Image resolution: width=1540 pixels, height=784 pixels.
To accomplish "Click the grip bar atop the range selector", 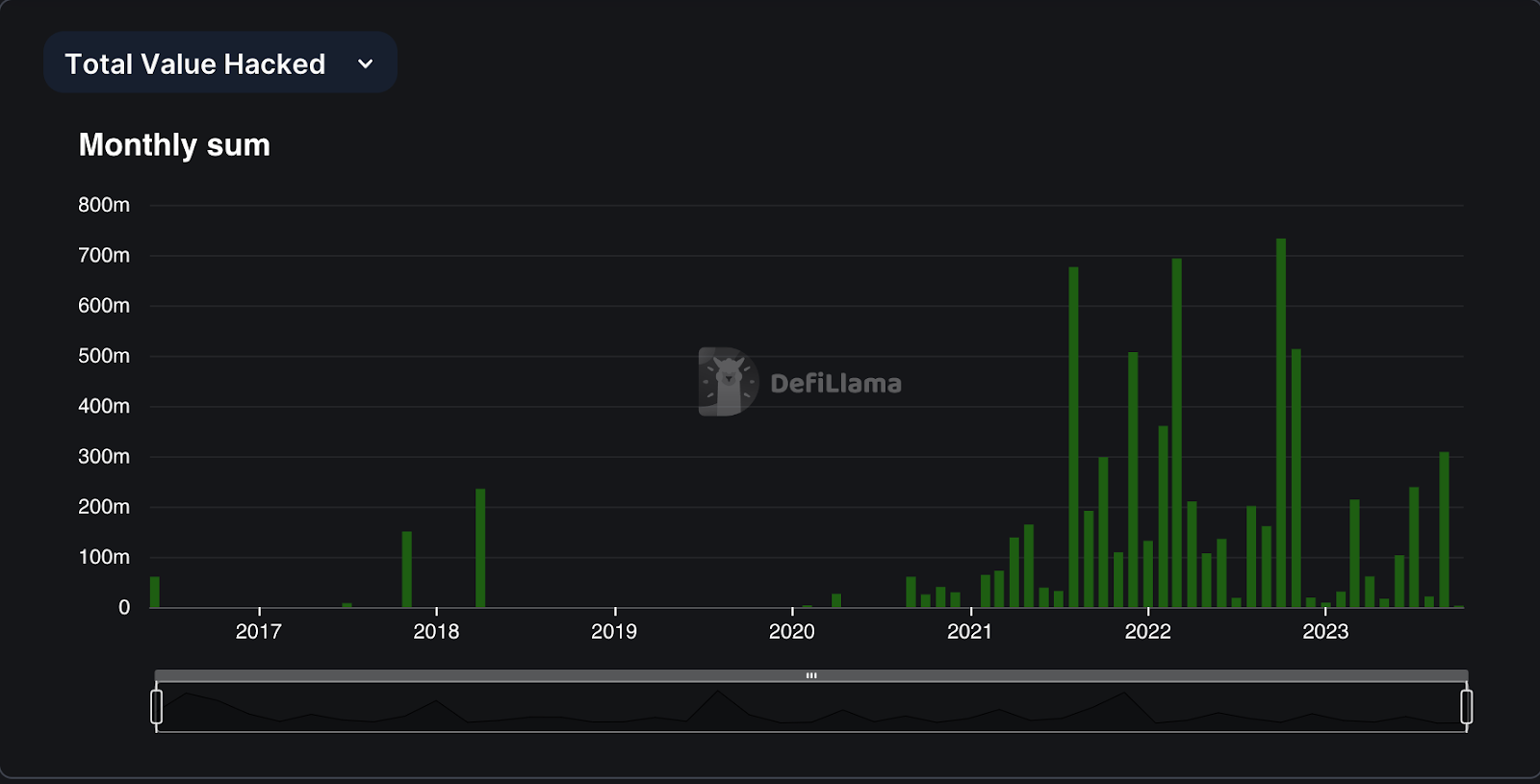I will [811, 675].
